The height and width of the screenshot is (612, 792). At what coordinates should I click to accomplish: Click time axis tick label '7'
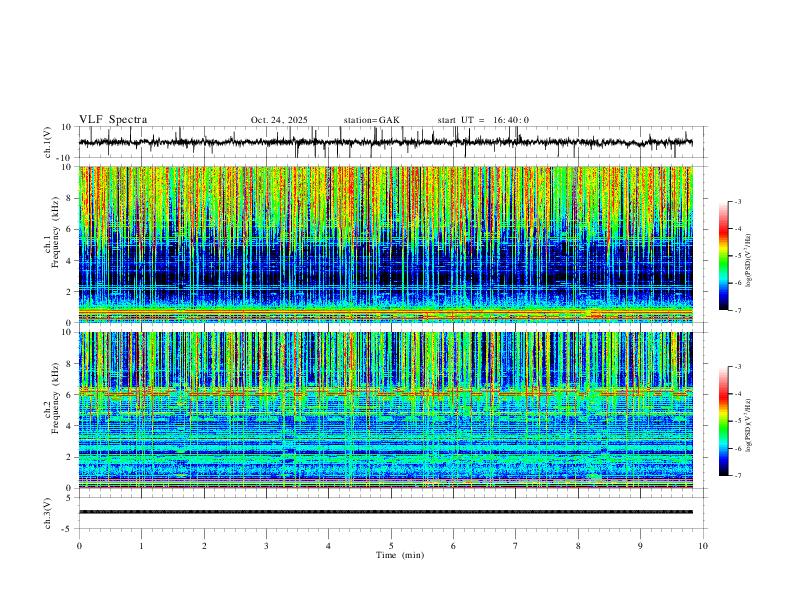(516, 546)
